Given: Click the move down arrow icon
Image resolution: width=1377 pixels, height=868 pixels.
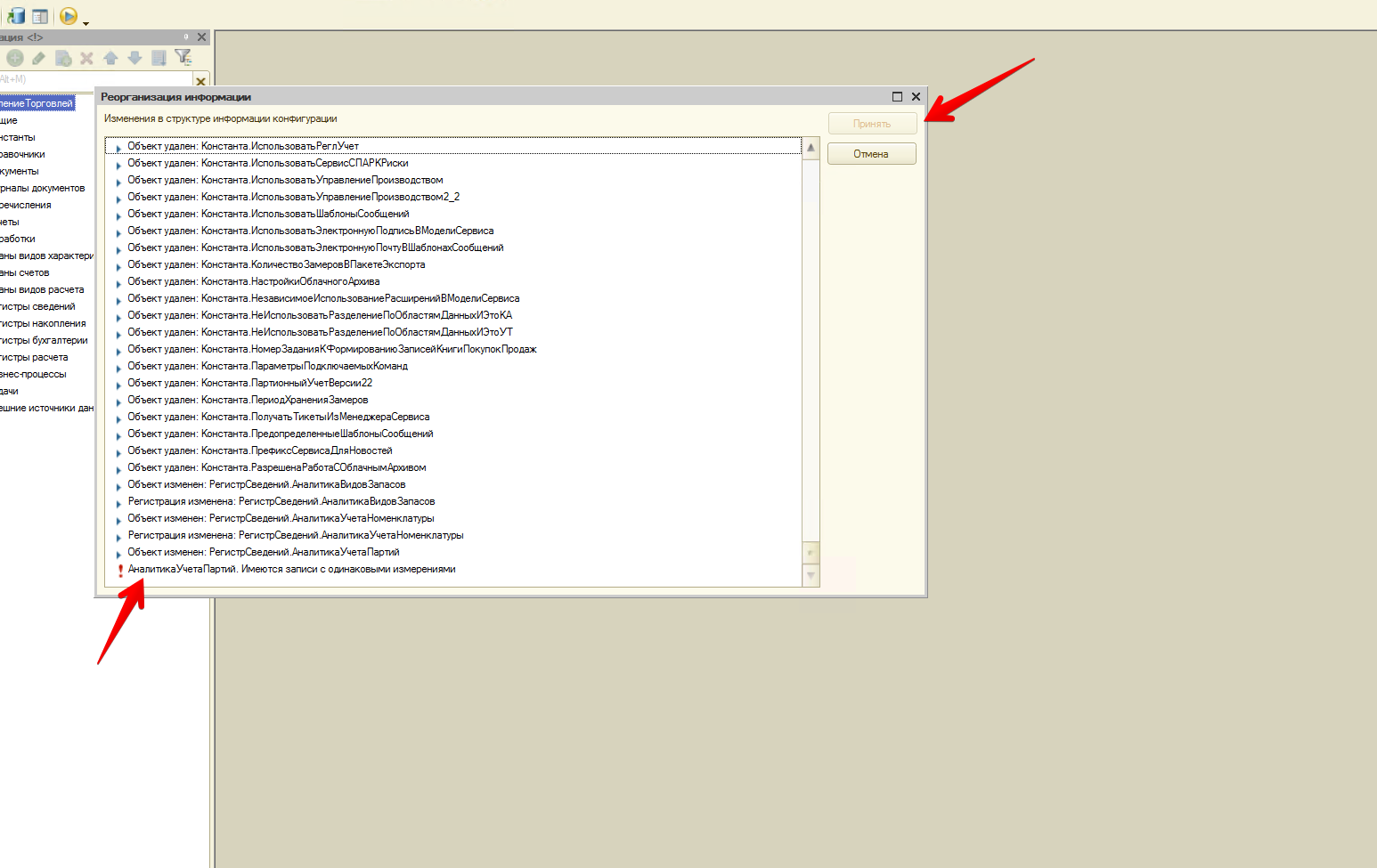Looking at the screenshot, I should tap(134, 58).
